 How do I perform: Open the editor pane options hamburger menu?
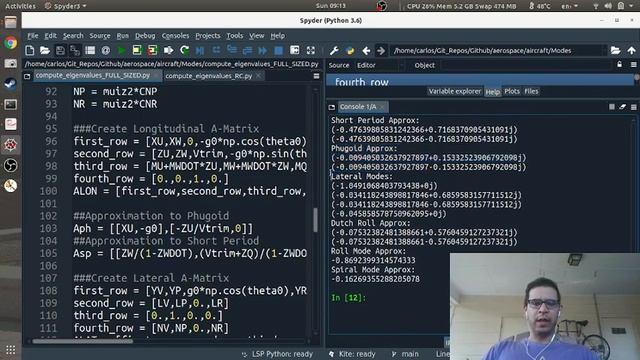316,76
